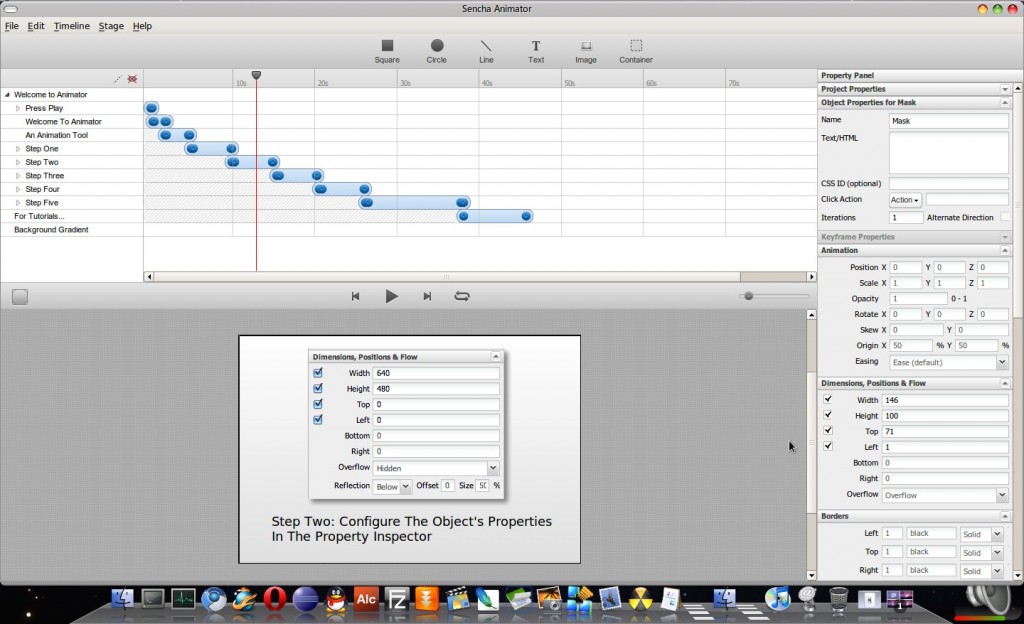Viewport: 1024px width, 624px height.
Task: Click the stage zoom slider
Action: click(776, 296)
